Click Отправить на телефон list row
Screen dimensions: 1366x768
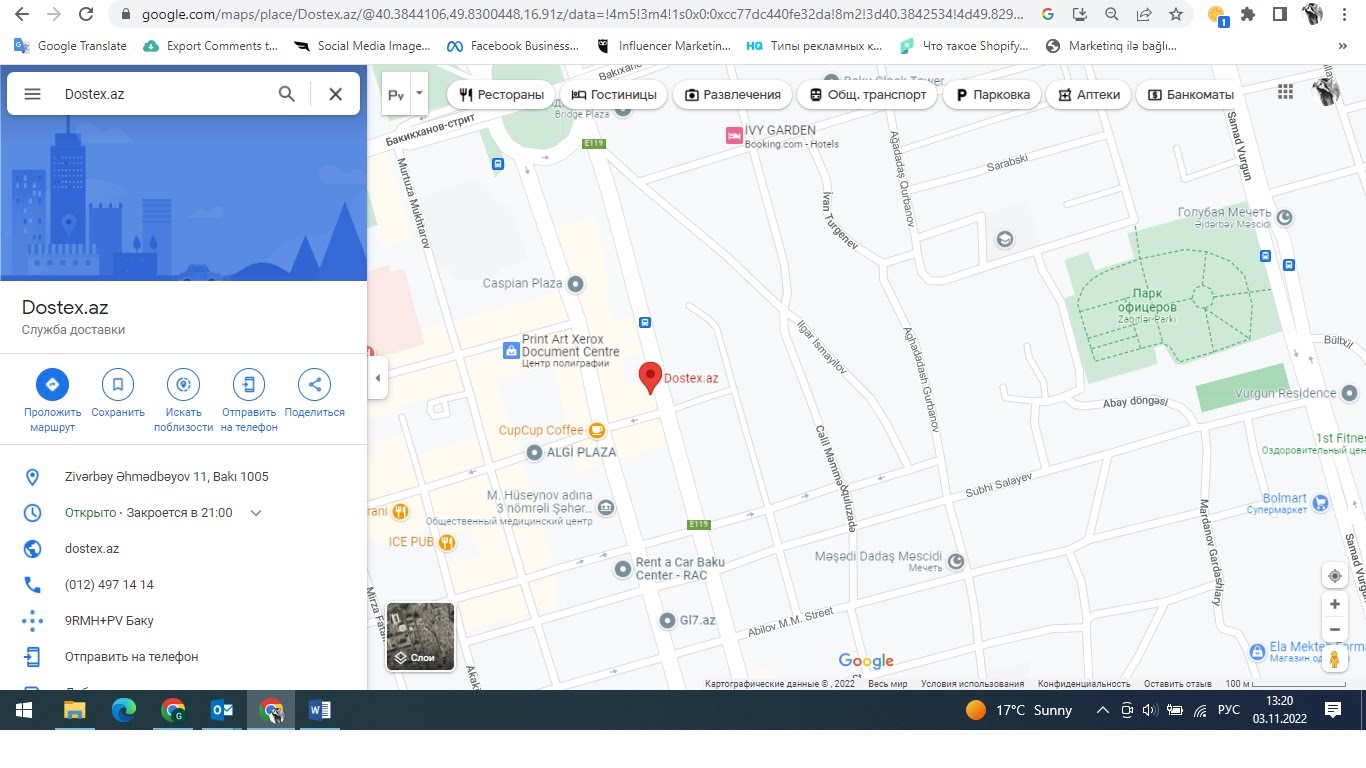183,657
